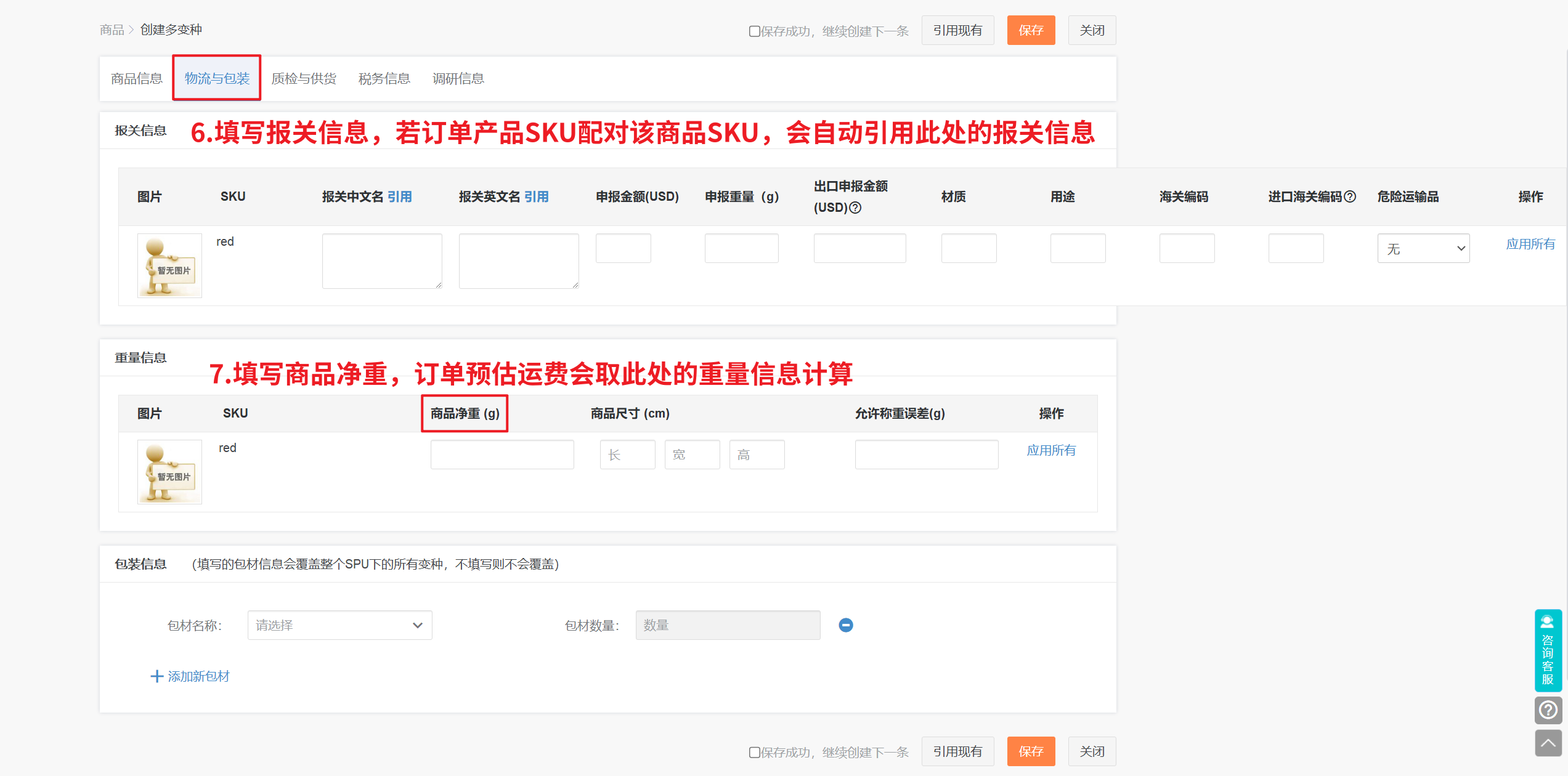
Task: Select the 商品信息 tab
Action: pos(136,78)
